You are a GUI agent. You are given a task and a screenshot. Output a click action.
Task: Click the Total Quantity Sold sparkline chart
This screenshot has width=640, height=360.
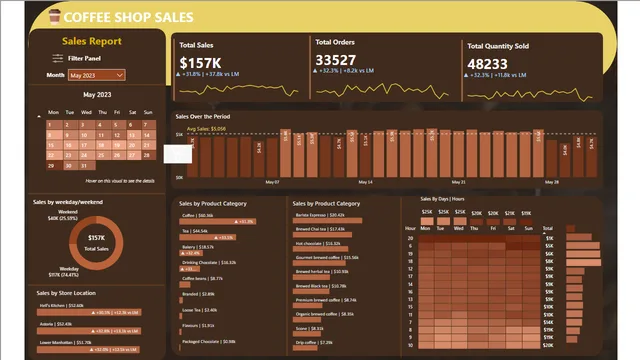[530, 95]
